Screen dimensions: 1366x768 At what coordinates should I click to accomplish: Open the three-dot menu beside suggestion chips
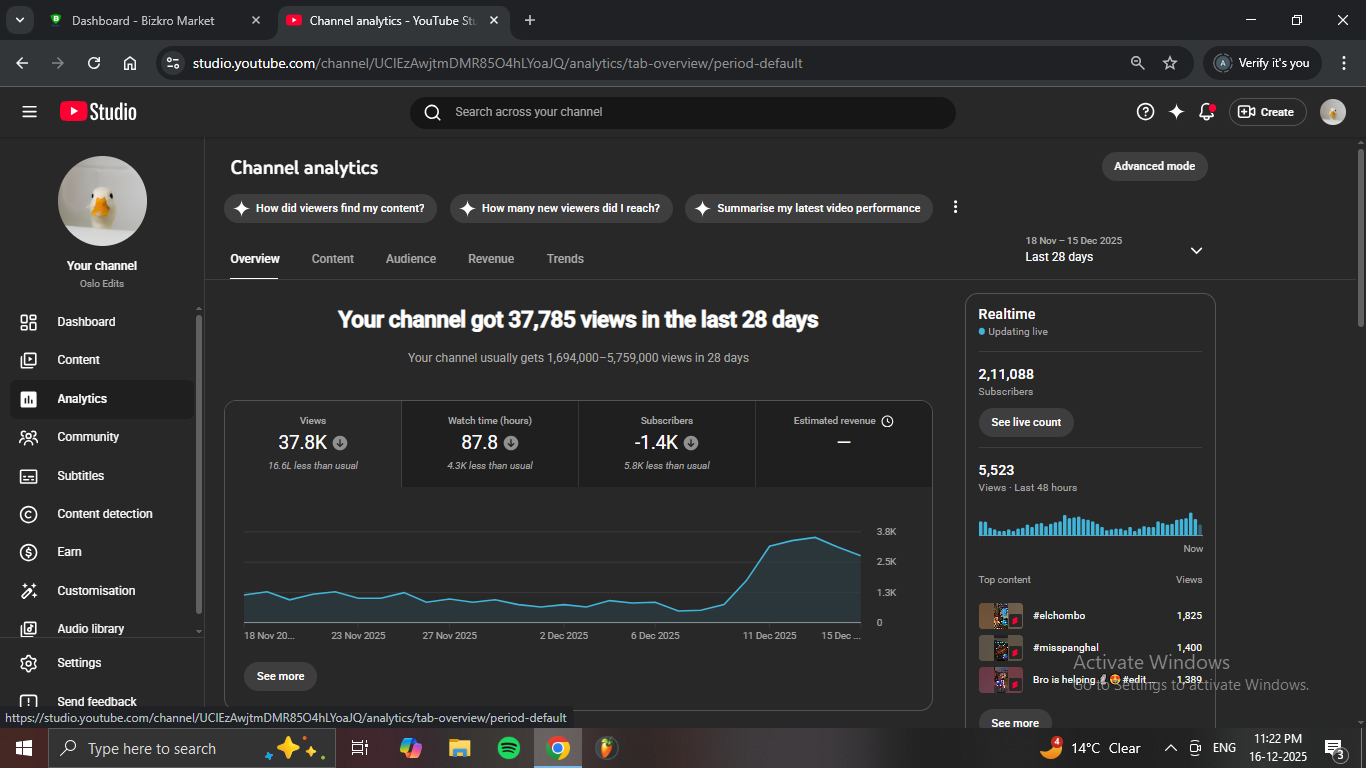(x=955, y=207)
